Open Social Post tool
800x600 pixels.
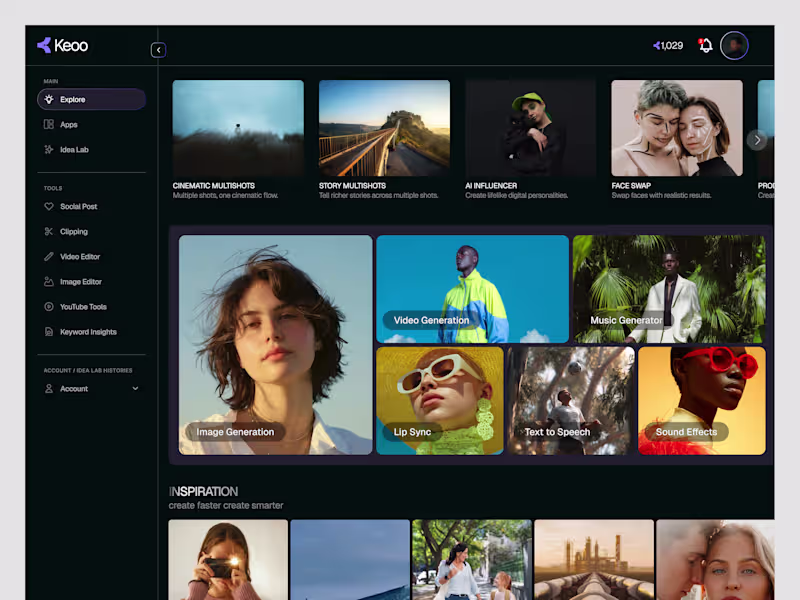click(x=91, y=206)
